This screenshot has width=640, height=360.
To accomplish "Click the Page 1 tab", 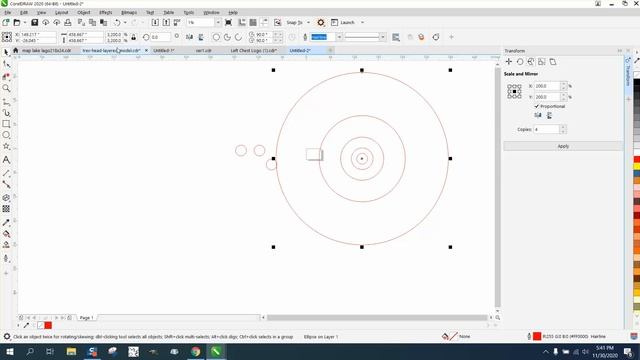I will pos(87,318).
